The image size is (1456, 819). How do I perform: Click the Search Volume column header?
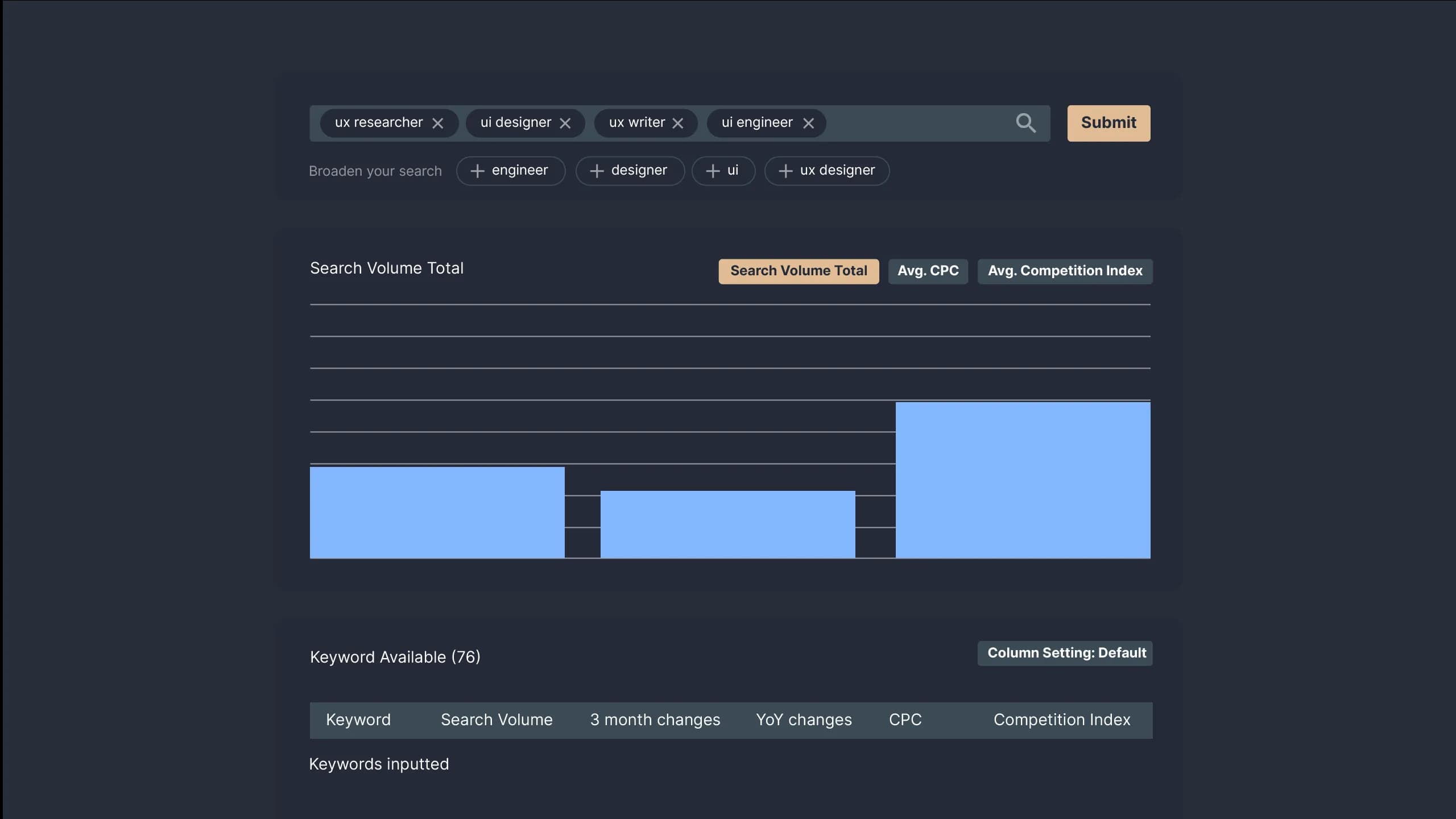click(496, 720)
